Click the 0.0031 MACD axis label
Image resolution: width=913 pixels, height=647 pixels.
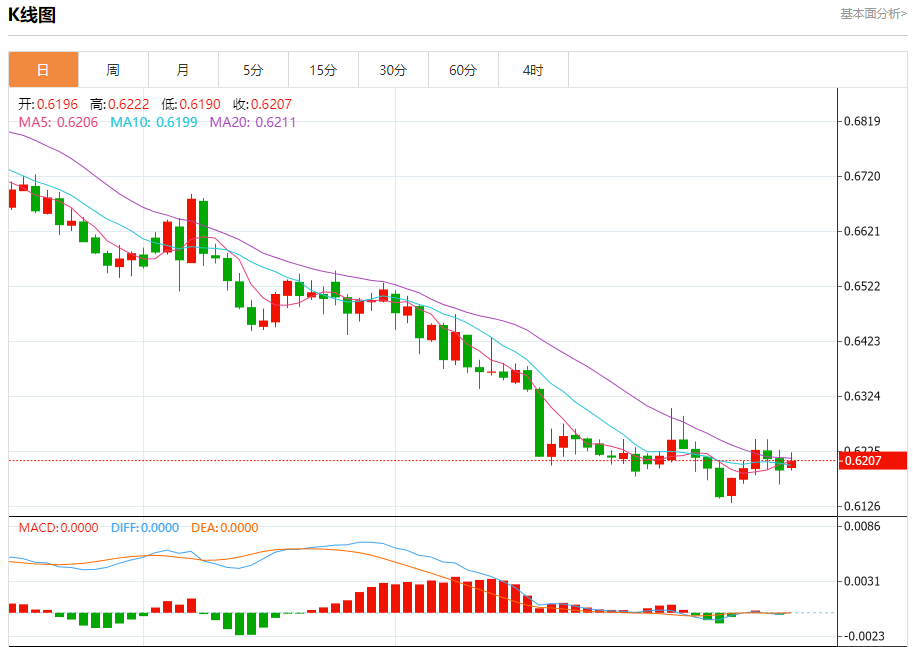click(x=862, y=581)
